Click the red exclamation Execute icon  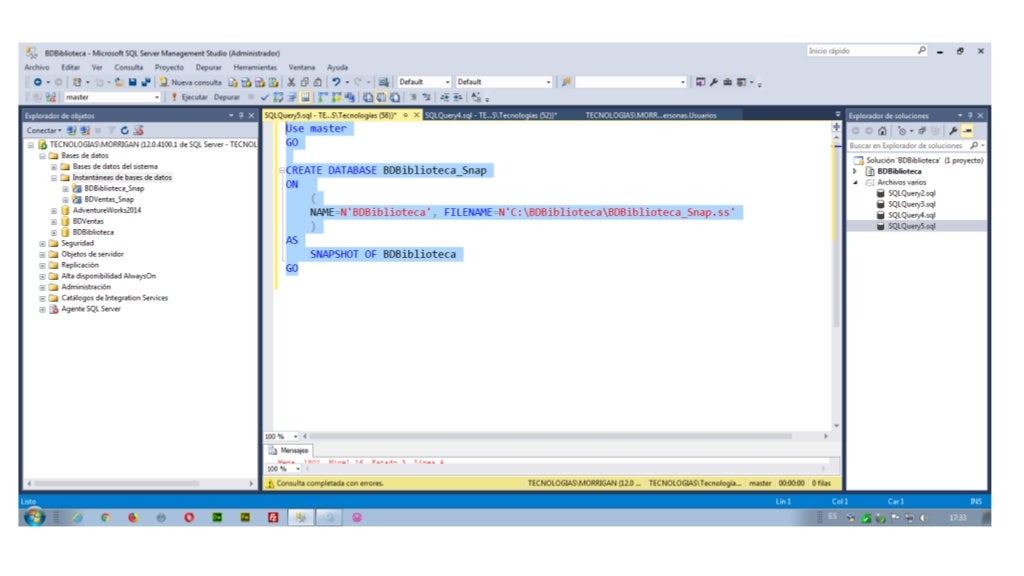(x=174, y=97)
